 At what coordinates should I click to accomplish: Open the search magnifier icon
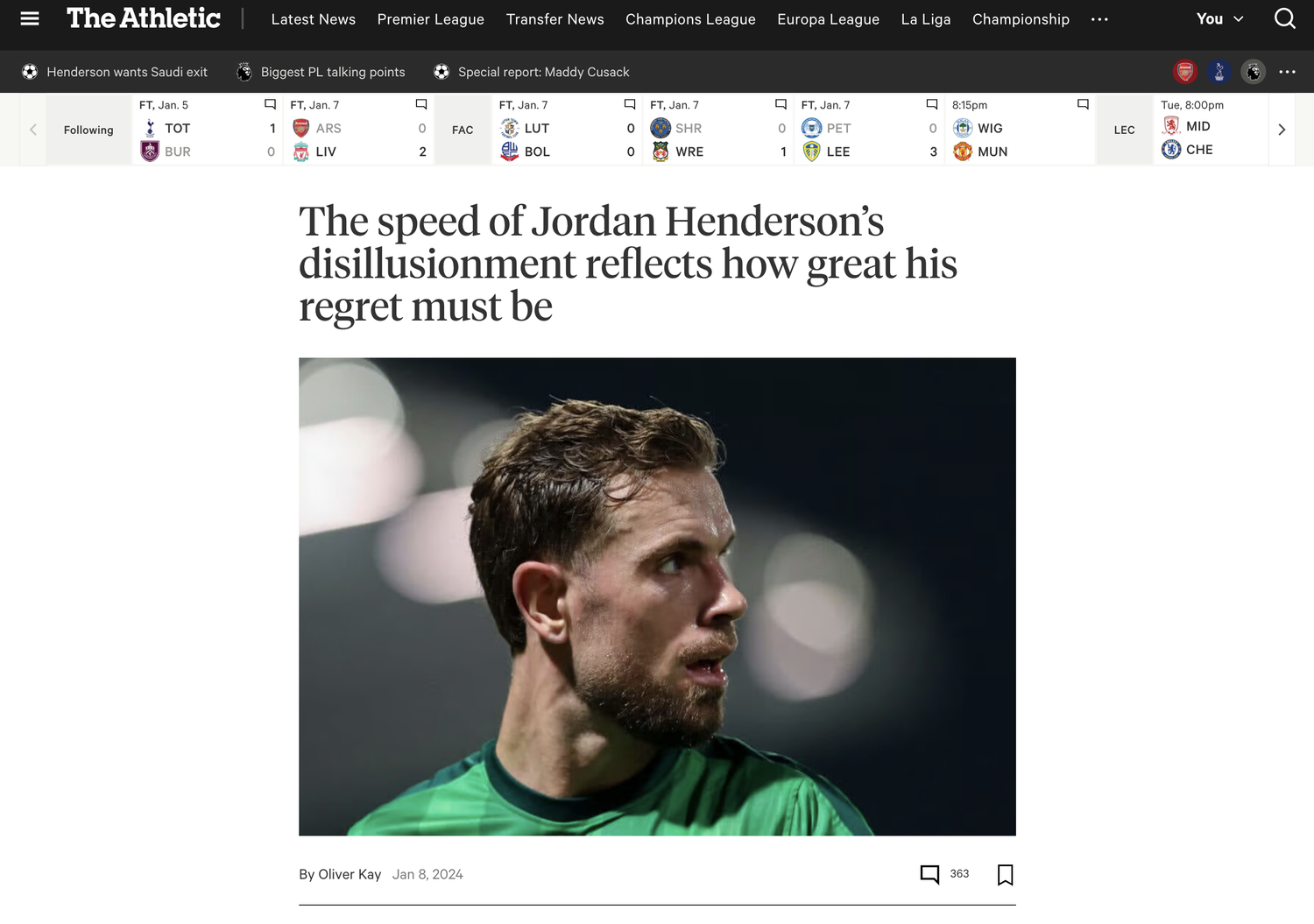click(x=1284, y=18)
